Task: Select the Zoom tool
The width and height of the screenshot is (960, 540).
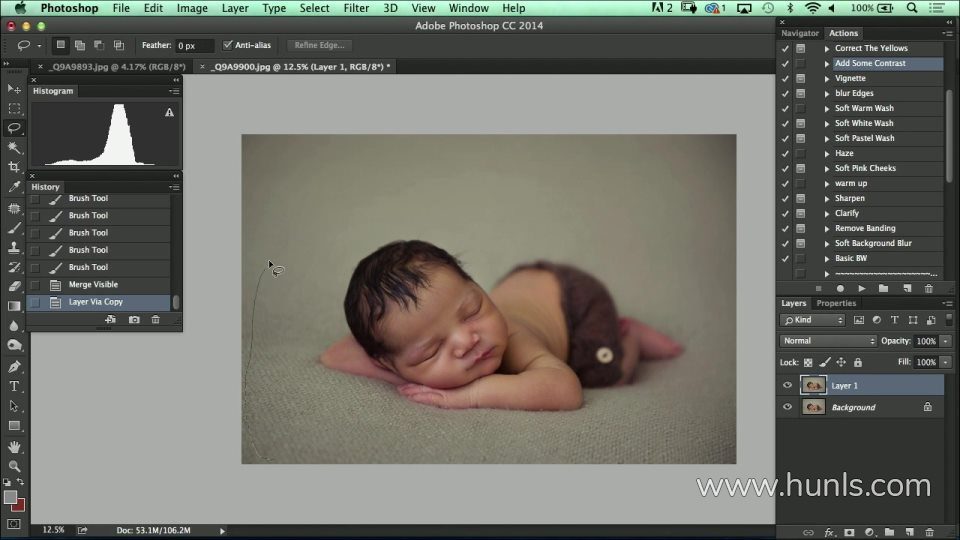Action: coord(14,467)
